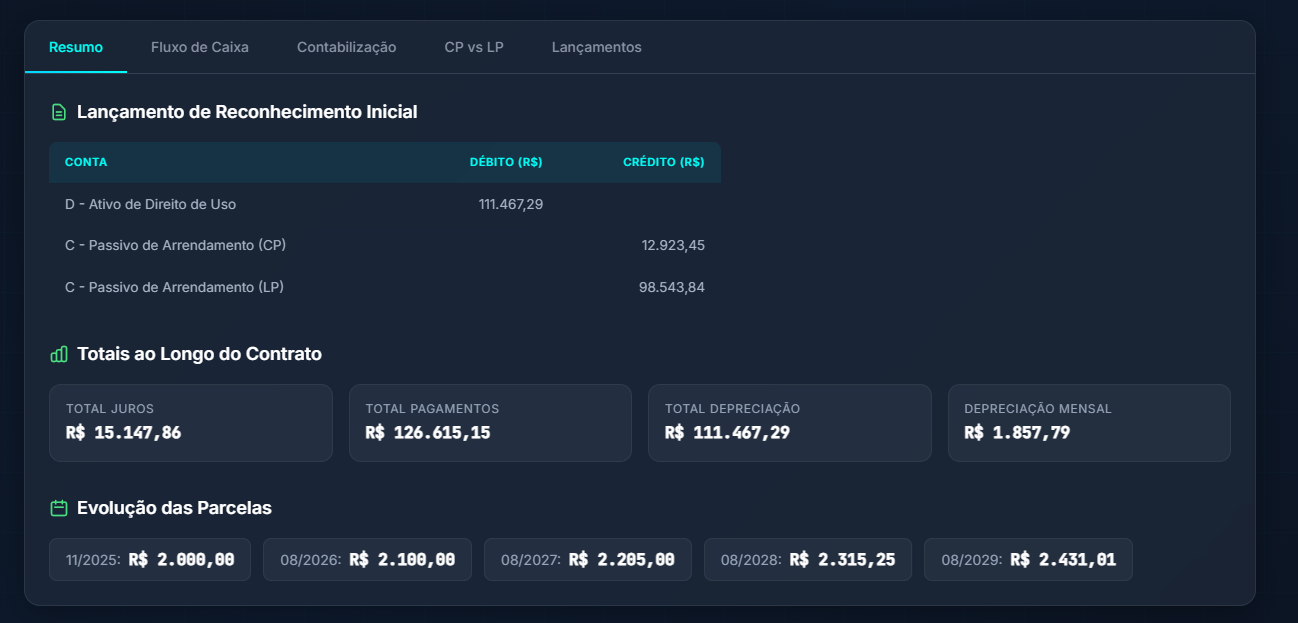Screen dimensions: 1298x623
Task: Click the 11/2025 installment chip
Action: [150, 560]
